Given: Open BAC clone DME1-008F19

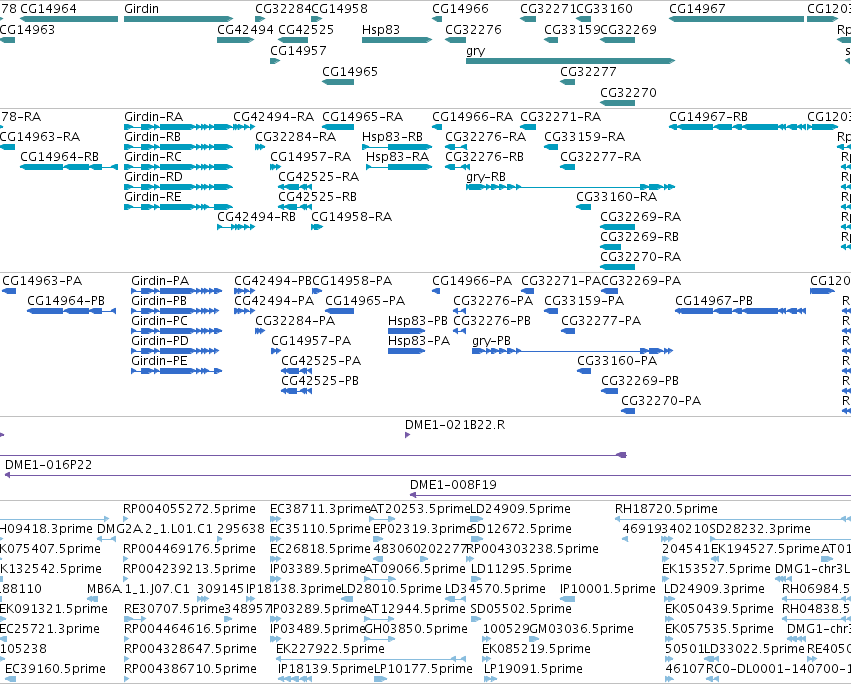Looking at the screenshot, I should (453, 485).
